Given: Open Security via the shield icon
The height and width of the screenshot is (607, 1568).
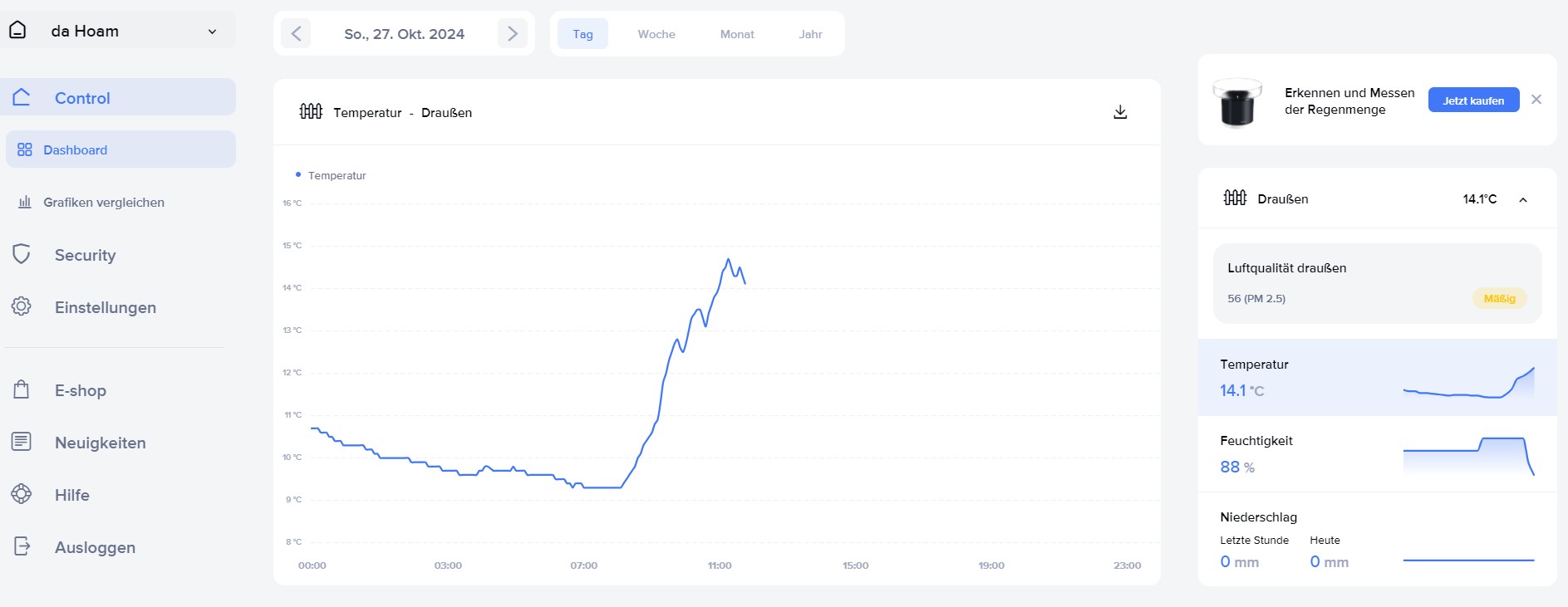Looking at the screenshot, I should [x=22, y=255].
